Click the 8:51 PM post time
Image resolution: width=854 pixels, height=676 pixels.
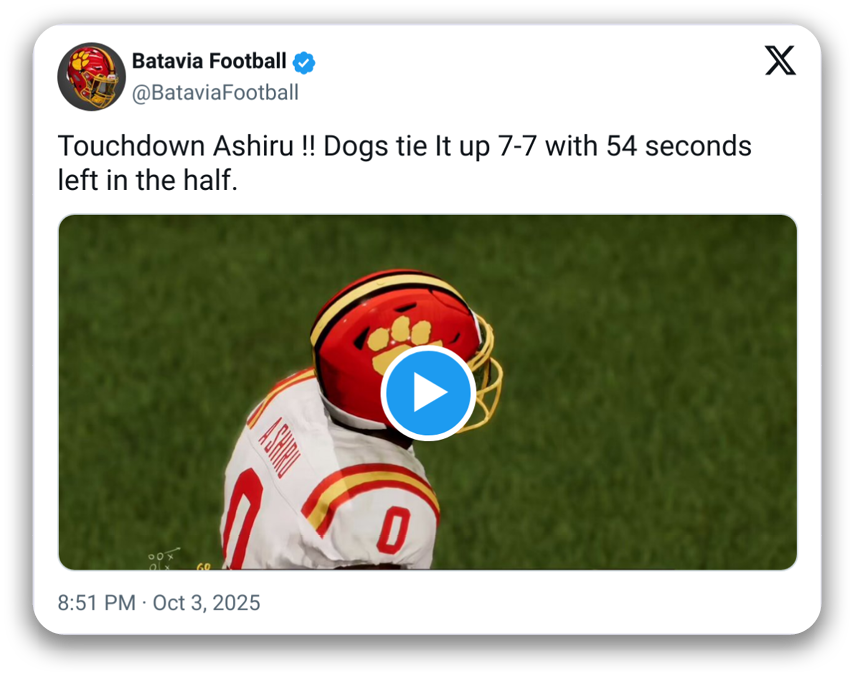click(96, 603)
